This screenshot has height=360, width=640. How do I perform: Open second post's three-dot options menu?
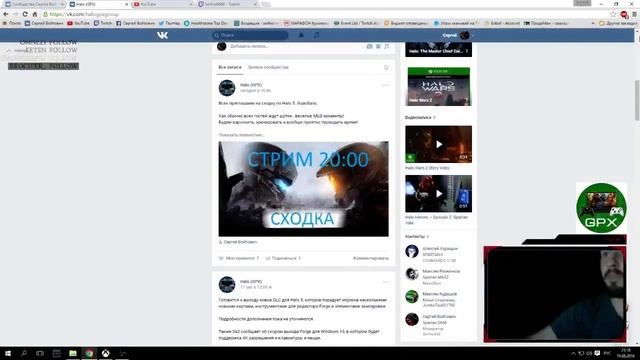pos(386,282)
